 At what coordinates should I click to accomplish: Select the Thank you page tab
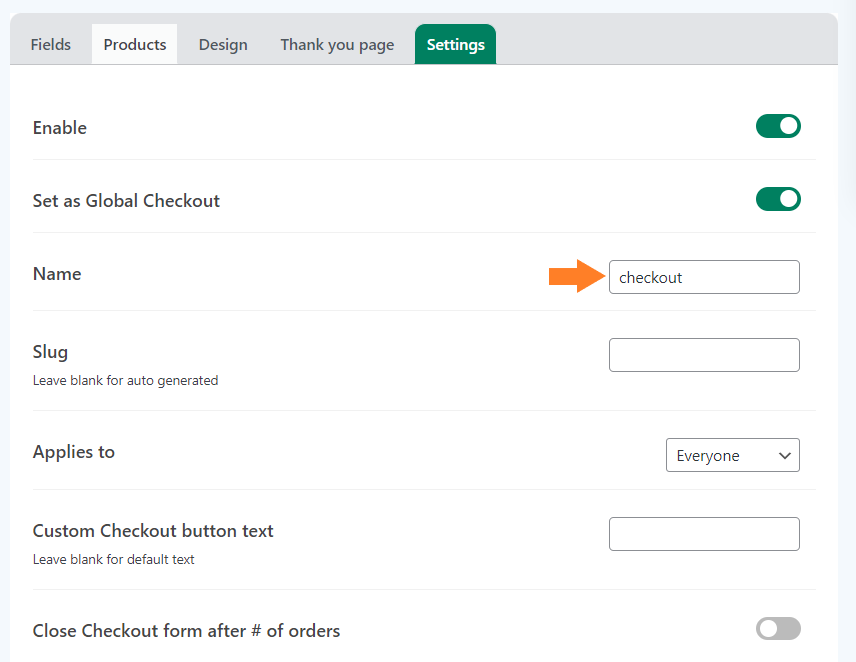pos(337,44)
